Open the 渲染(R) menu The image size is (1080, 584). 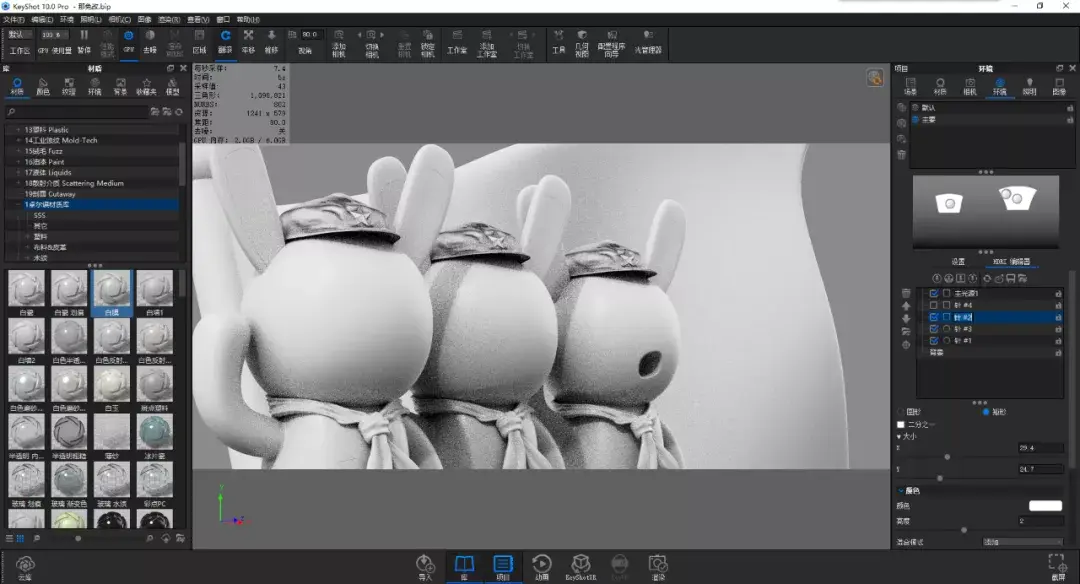coord(169,19)
